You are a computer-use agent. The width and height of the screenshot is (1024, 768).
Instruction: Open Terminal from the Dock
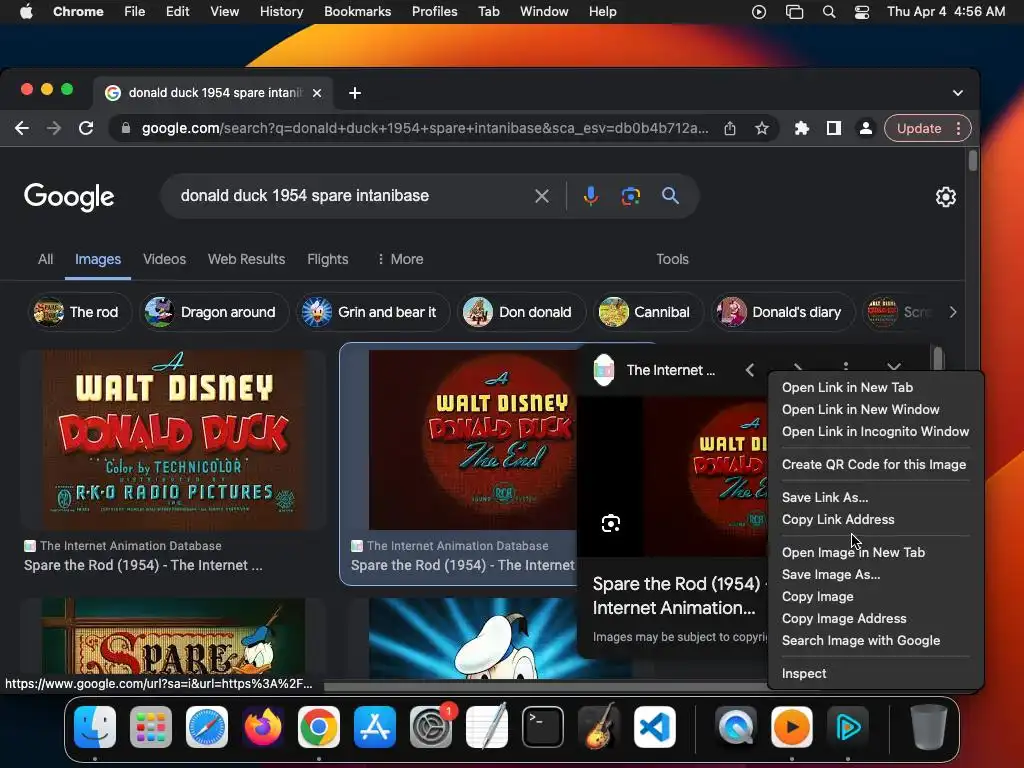[x=543, y=727]
